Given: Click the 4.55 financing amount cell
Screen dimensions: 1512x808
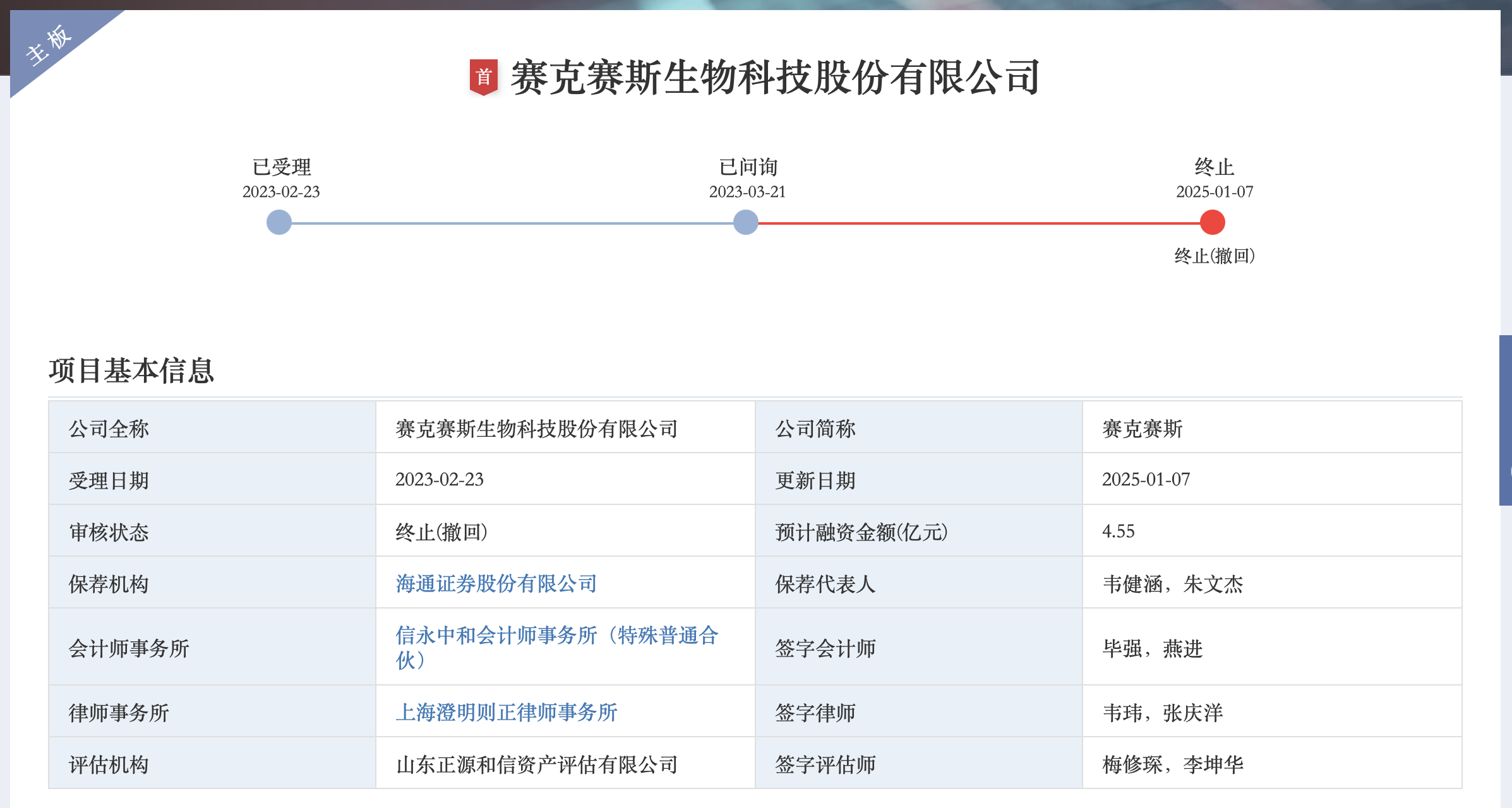Looking at the screenshot, I should pyautogui.click(x=1118, y=531).
